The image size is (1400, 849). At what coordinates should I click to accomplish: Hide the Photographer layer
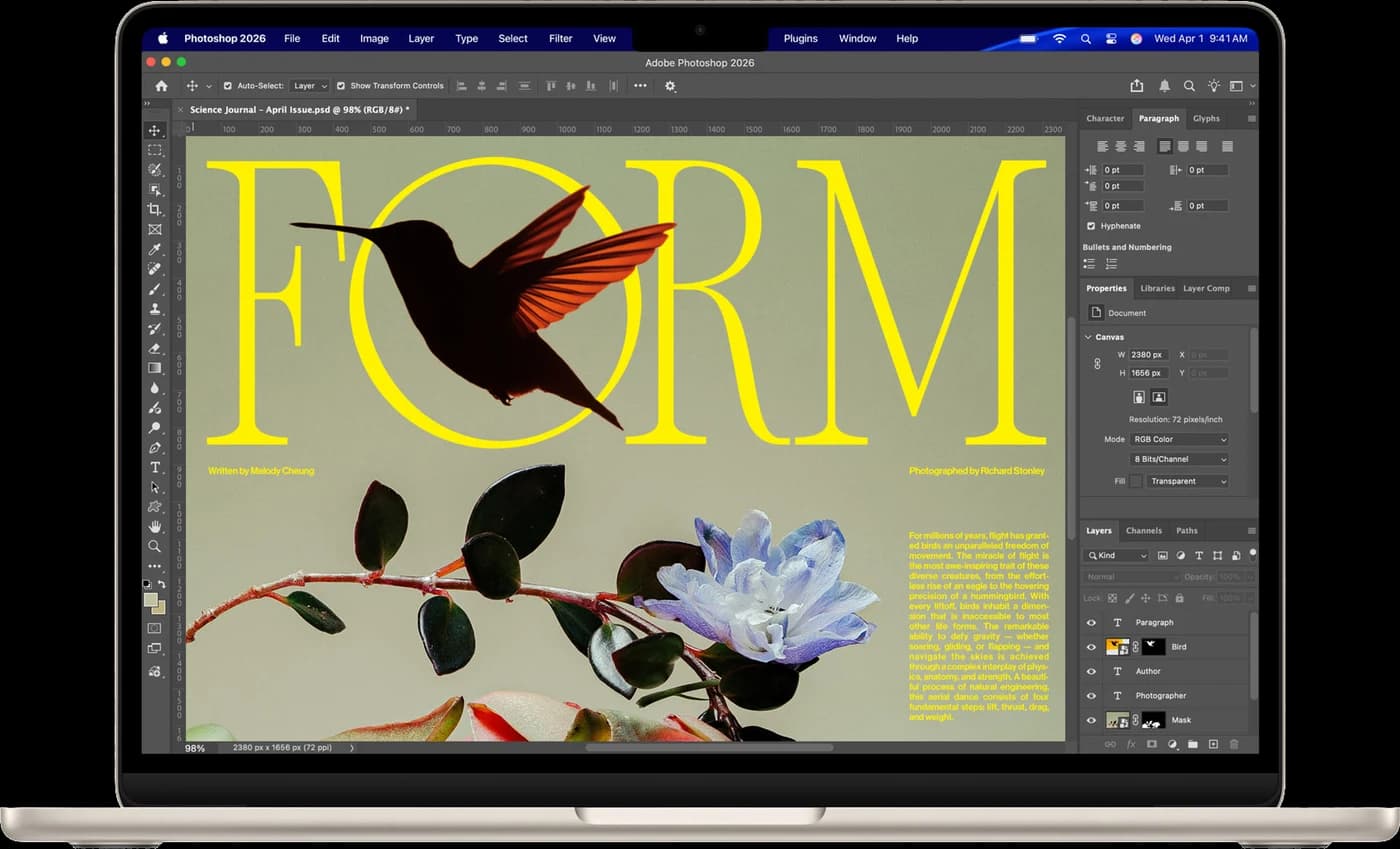pos(1091,695)
